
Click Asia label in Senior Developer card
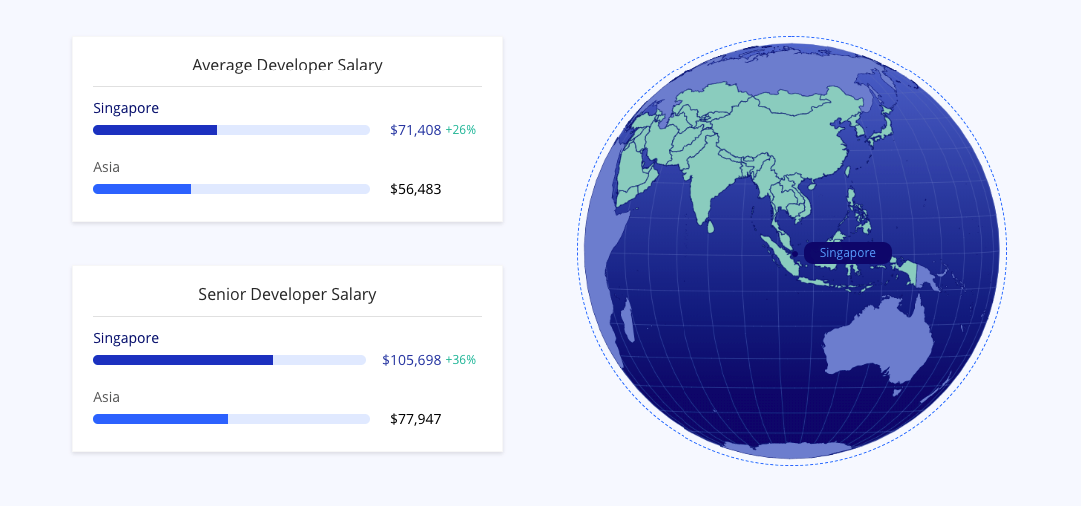106,397
